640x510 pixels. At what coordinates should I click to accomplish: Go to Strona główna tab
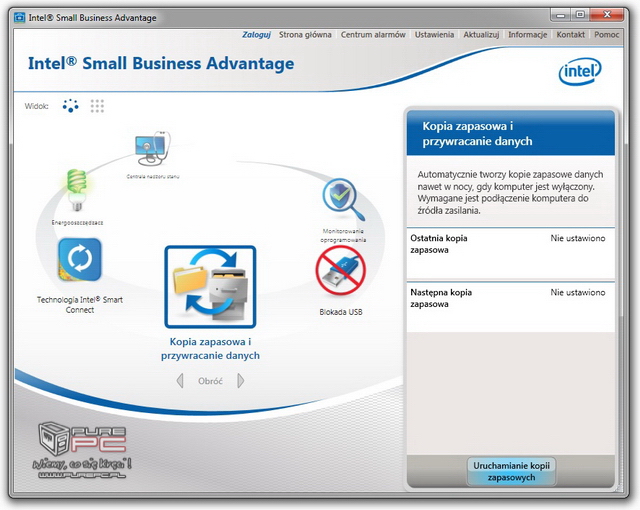click(306, 34)
